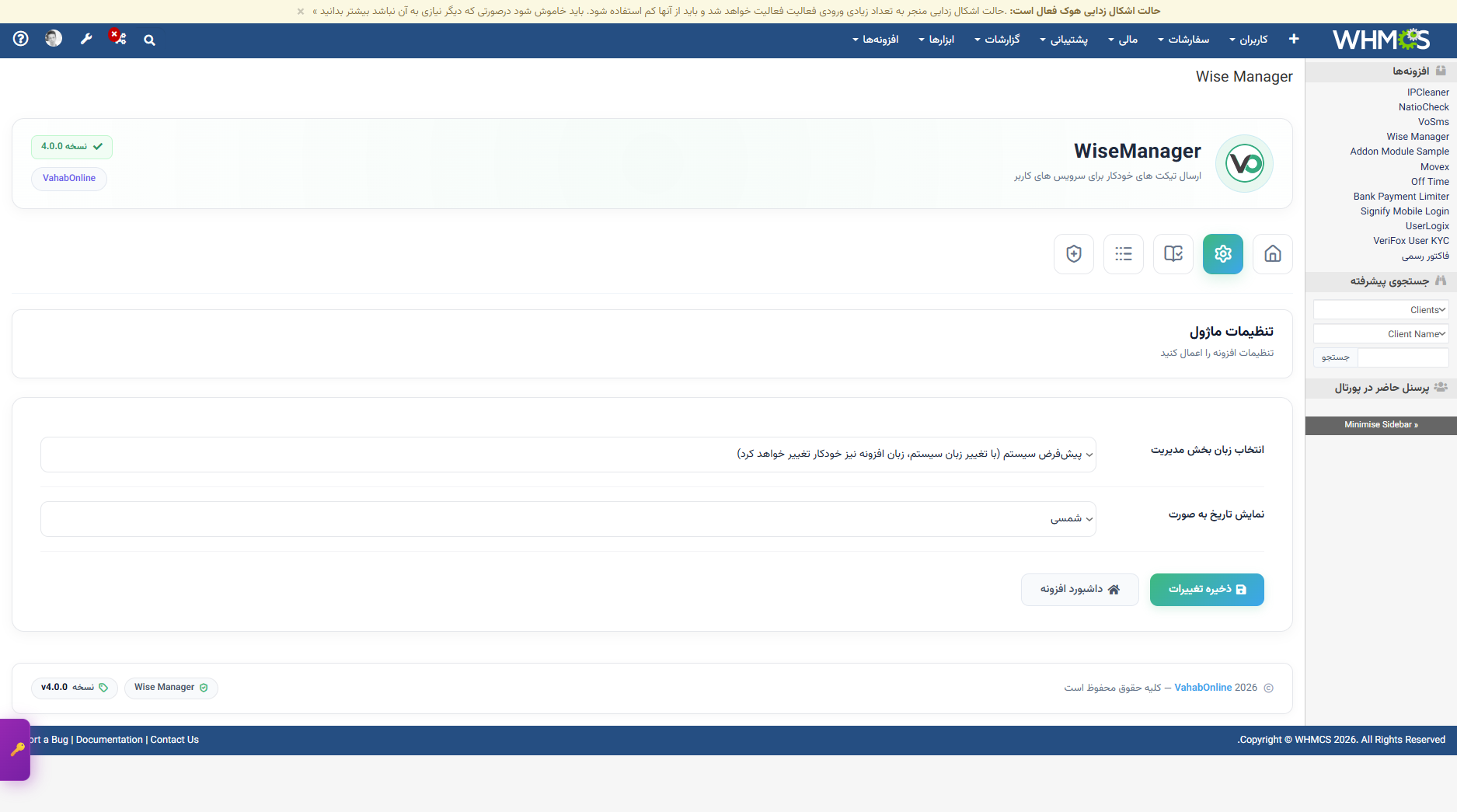Open the book-check tab icon
This screenshot has width=1457, height=812.
(1173, 254)
